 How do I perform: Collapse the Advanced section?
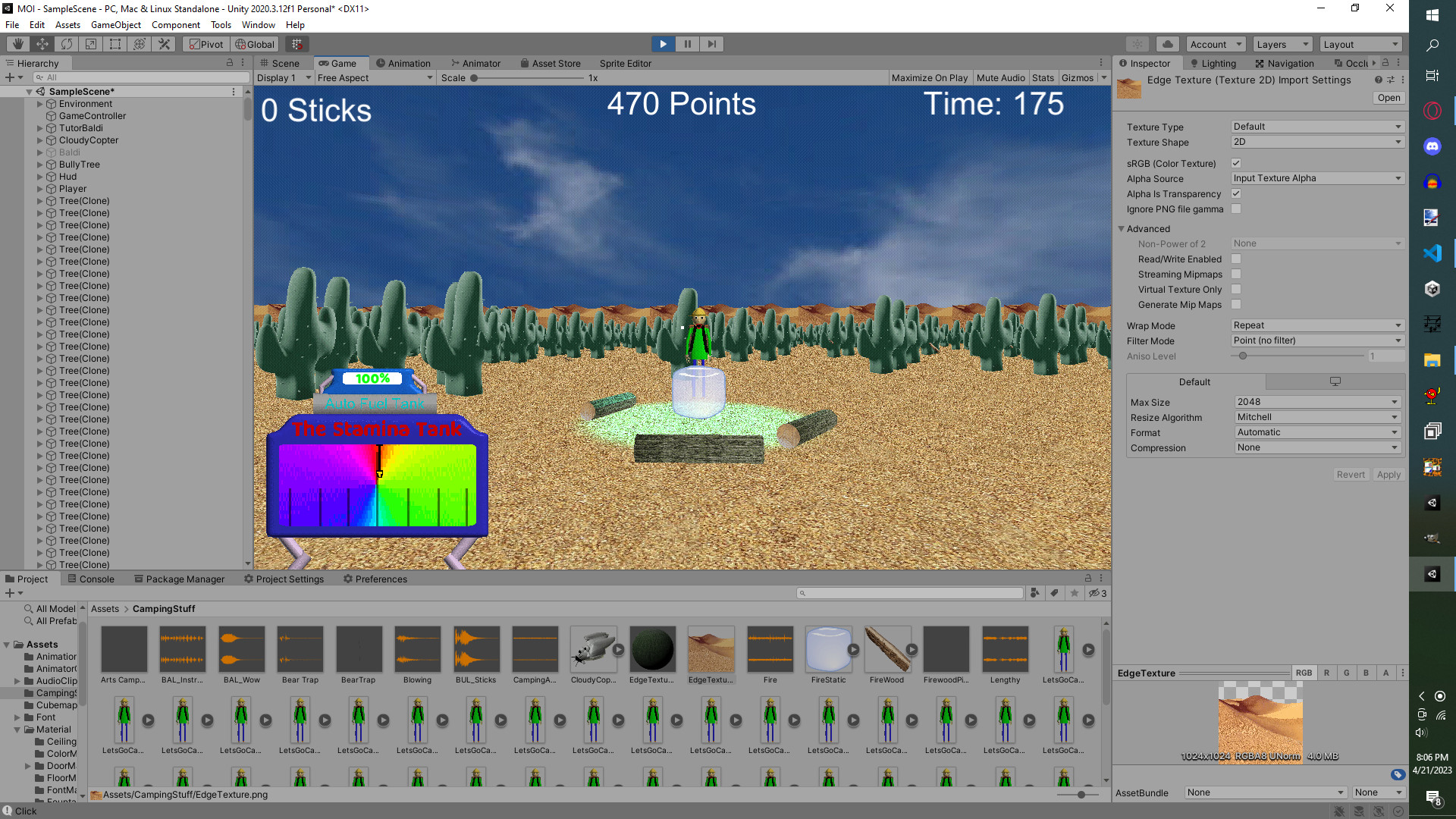(1122, 229)
